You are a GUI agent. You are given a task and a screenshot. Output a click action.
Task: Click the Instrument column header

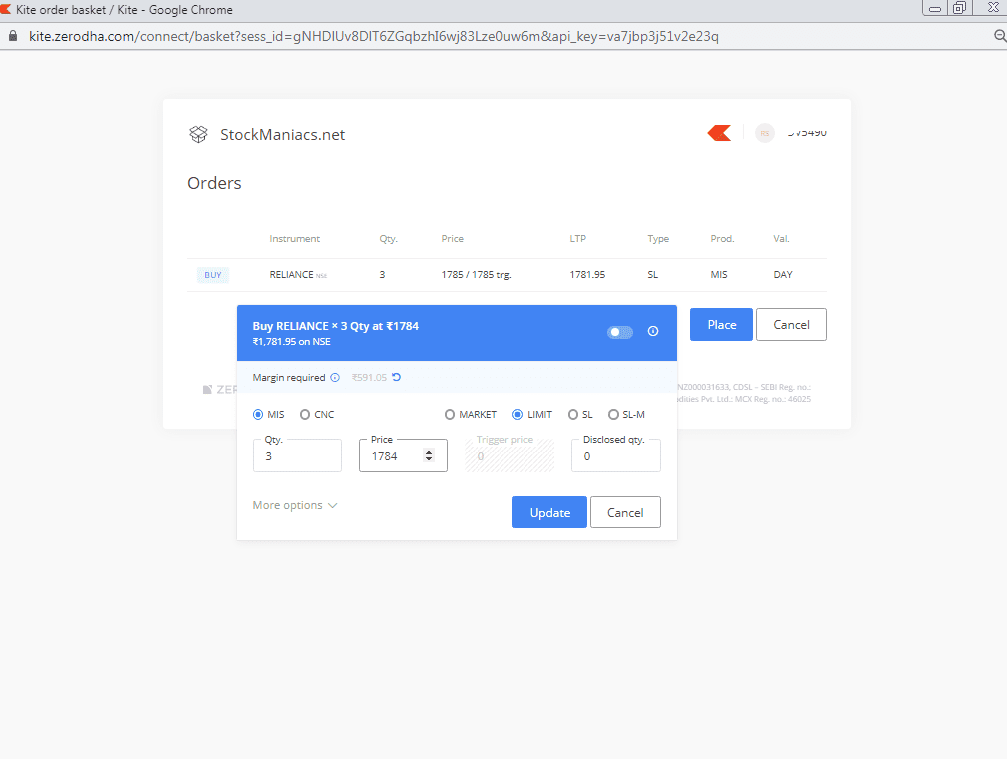click(294, 239)
